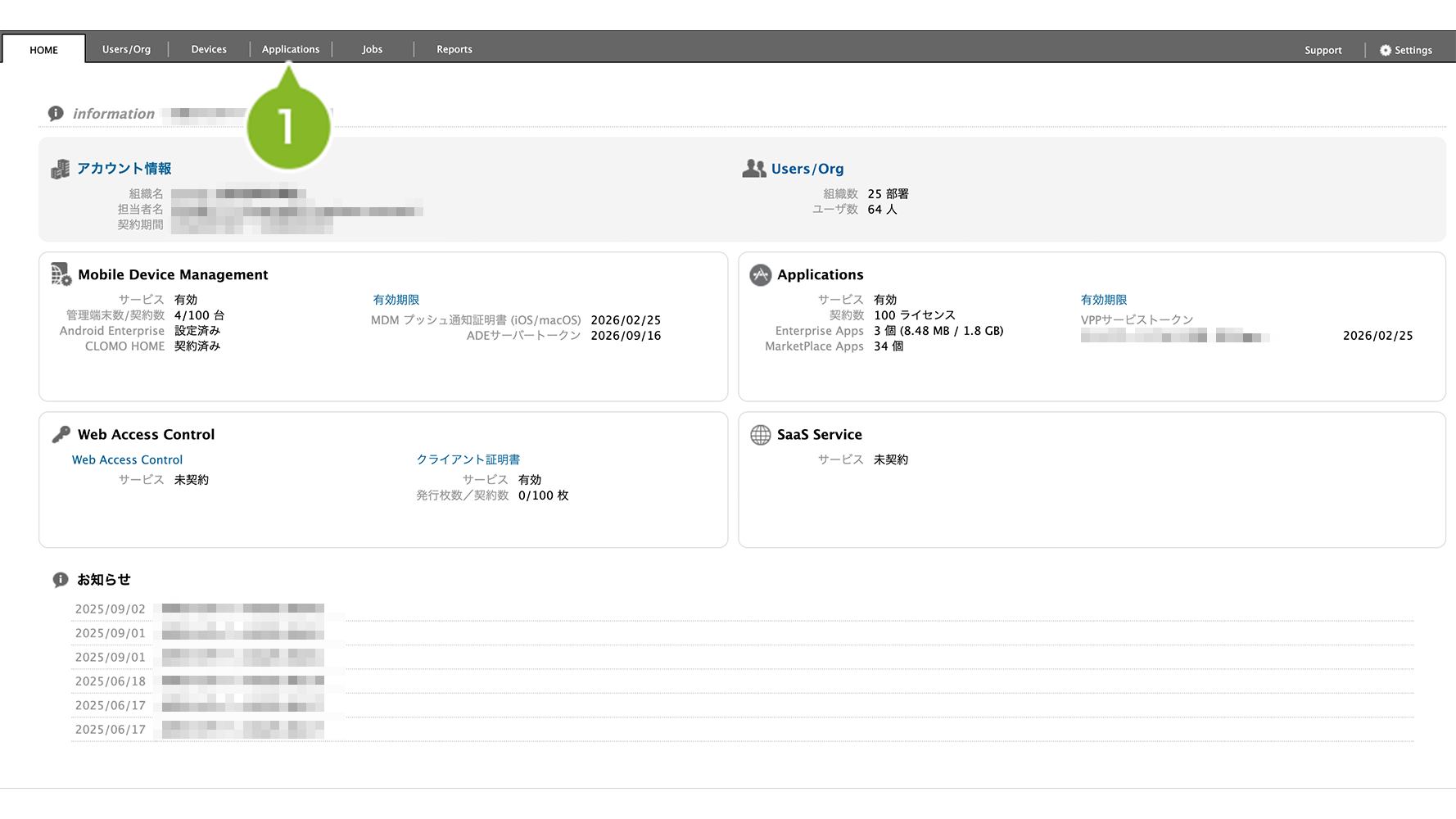The image size is (1456, 819).
Task: Open the クライアント証明書 link
Action: point(468,460)
